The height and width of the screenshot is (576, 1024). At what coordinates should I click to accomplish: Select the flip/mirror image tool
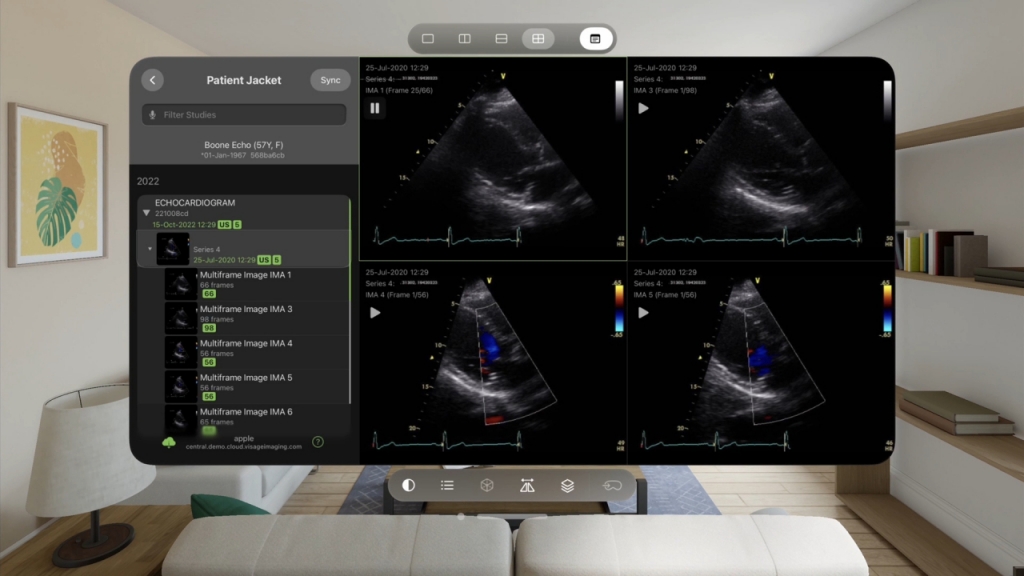click(x=527, y=485)
